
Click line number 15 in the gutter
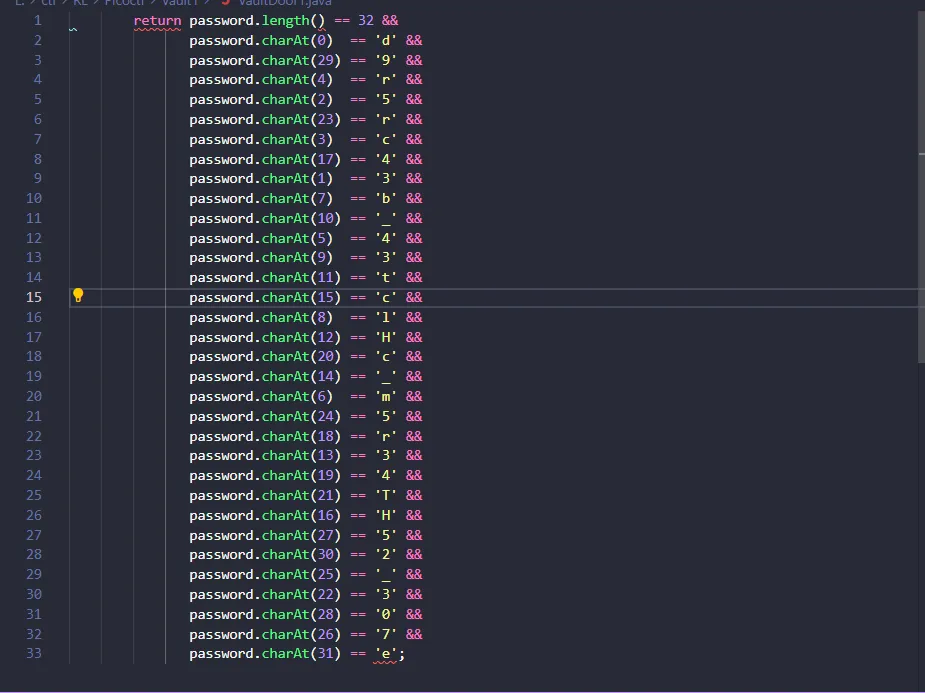pos(34,297)
